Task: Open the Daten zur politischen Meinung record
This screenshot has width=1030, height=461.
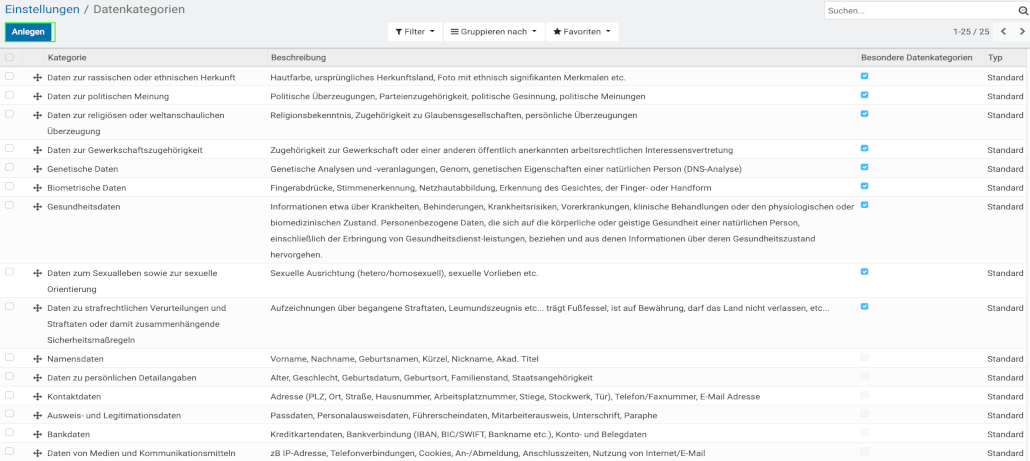Action: [x=108, y=97]
